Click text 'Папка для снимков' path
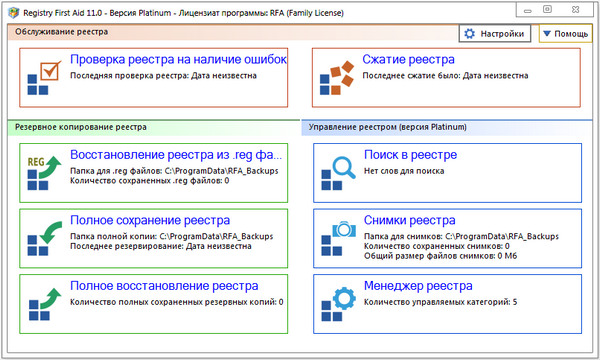 (461, 236)
